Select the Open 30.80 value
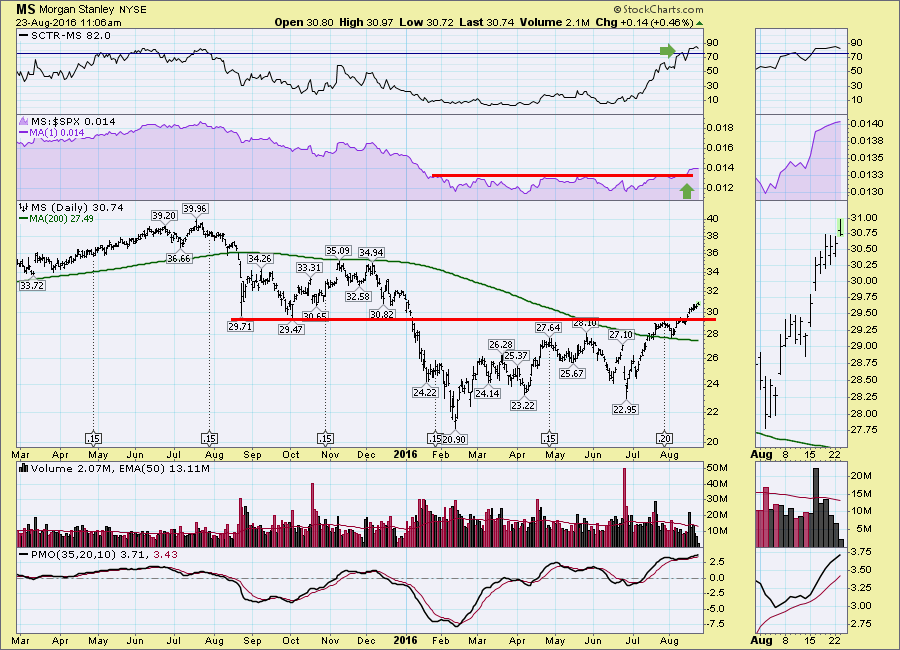Viewport: 900px width, 650px height. [x=305, y=22]
